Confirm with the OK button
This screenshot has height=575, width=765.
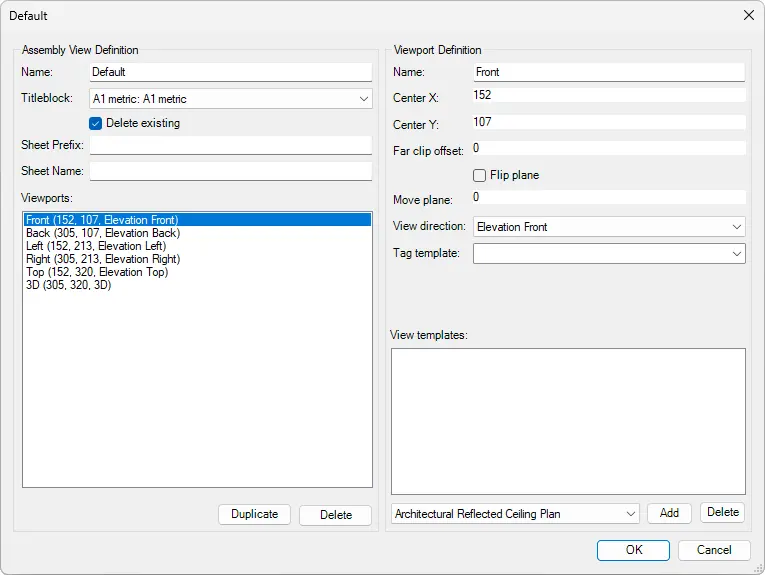click(x=633, y=550)
